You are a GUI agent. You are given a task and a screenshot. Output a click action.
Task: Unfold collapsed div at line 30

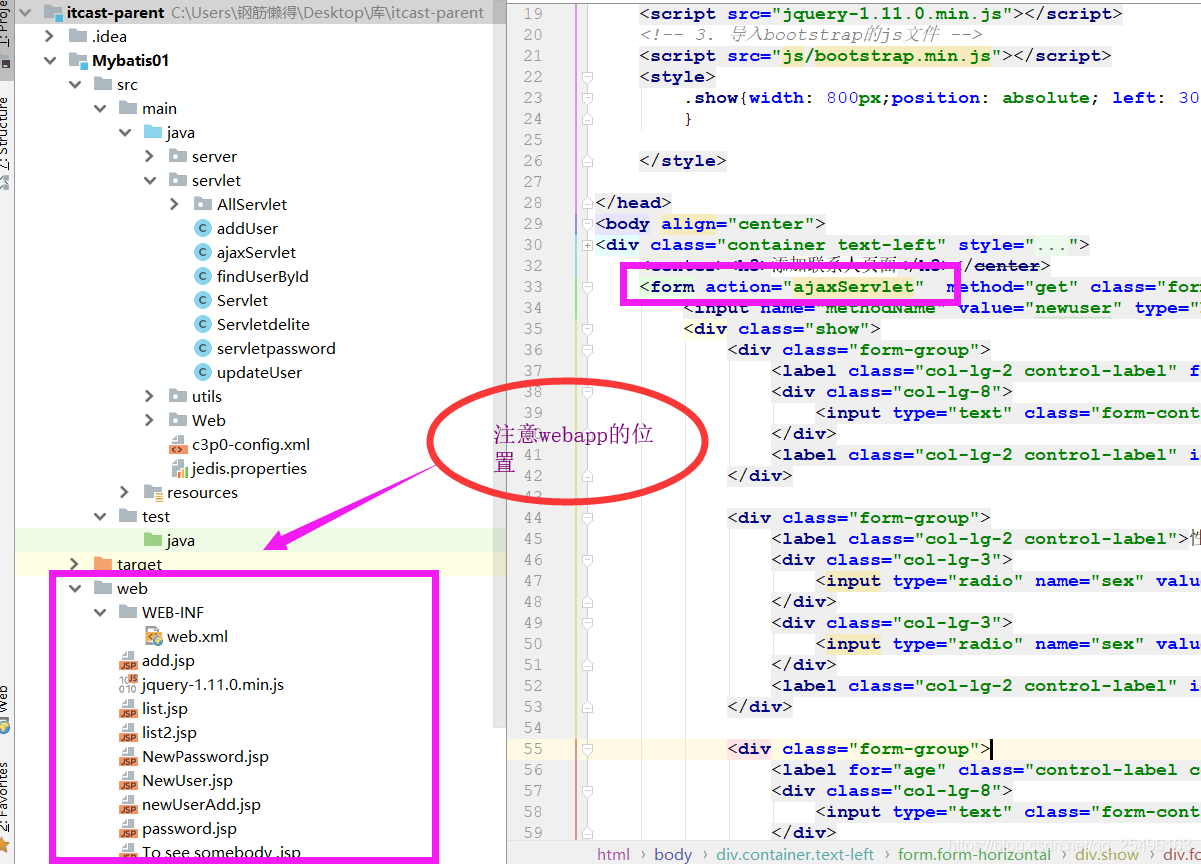[587, 245]
